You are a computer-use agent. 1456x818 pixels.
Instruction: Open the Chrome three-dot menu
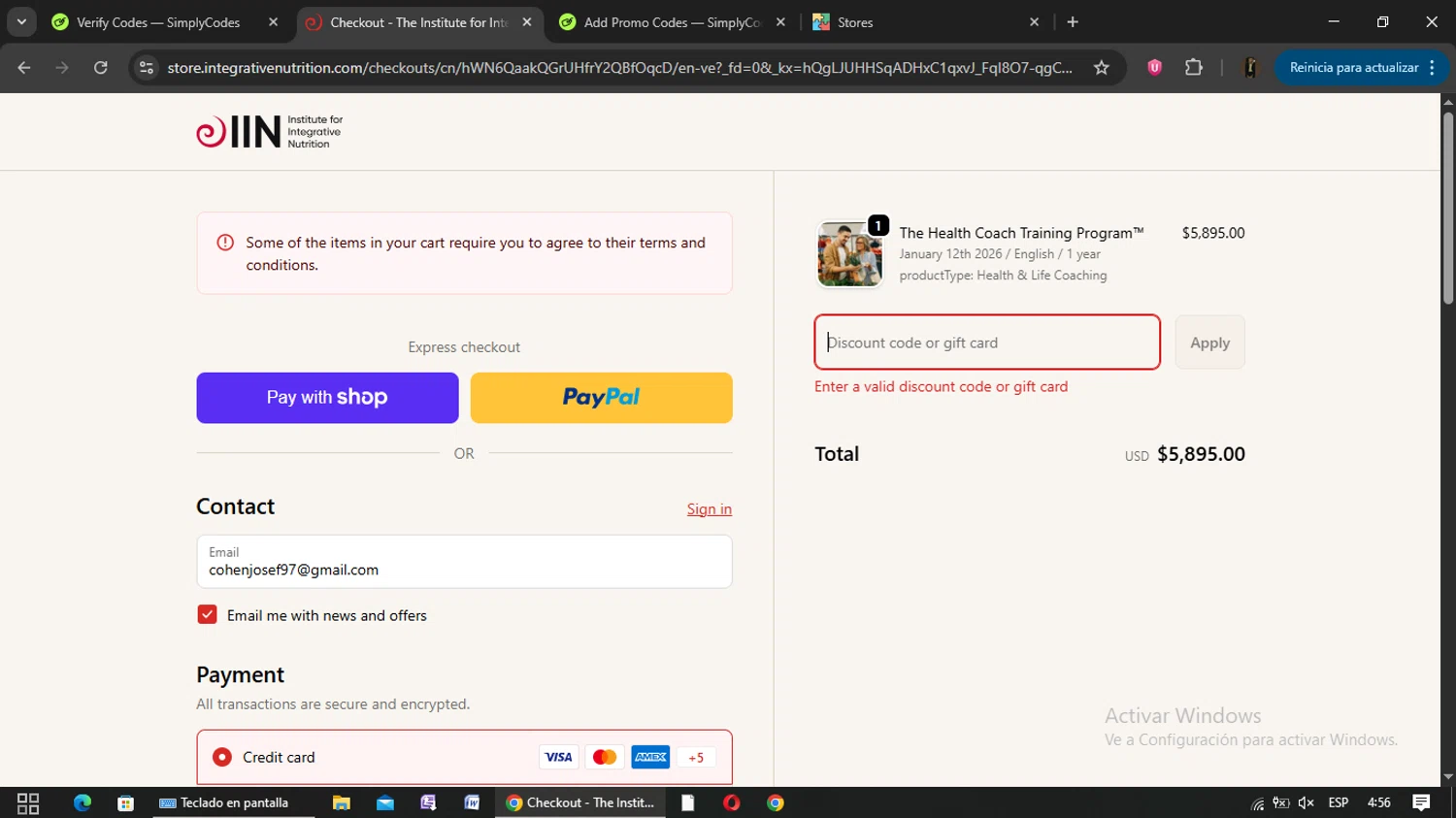tap(1432, 68)
